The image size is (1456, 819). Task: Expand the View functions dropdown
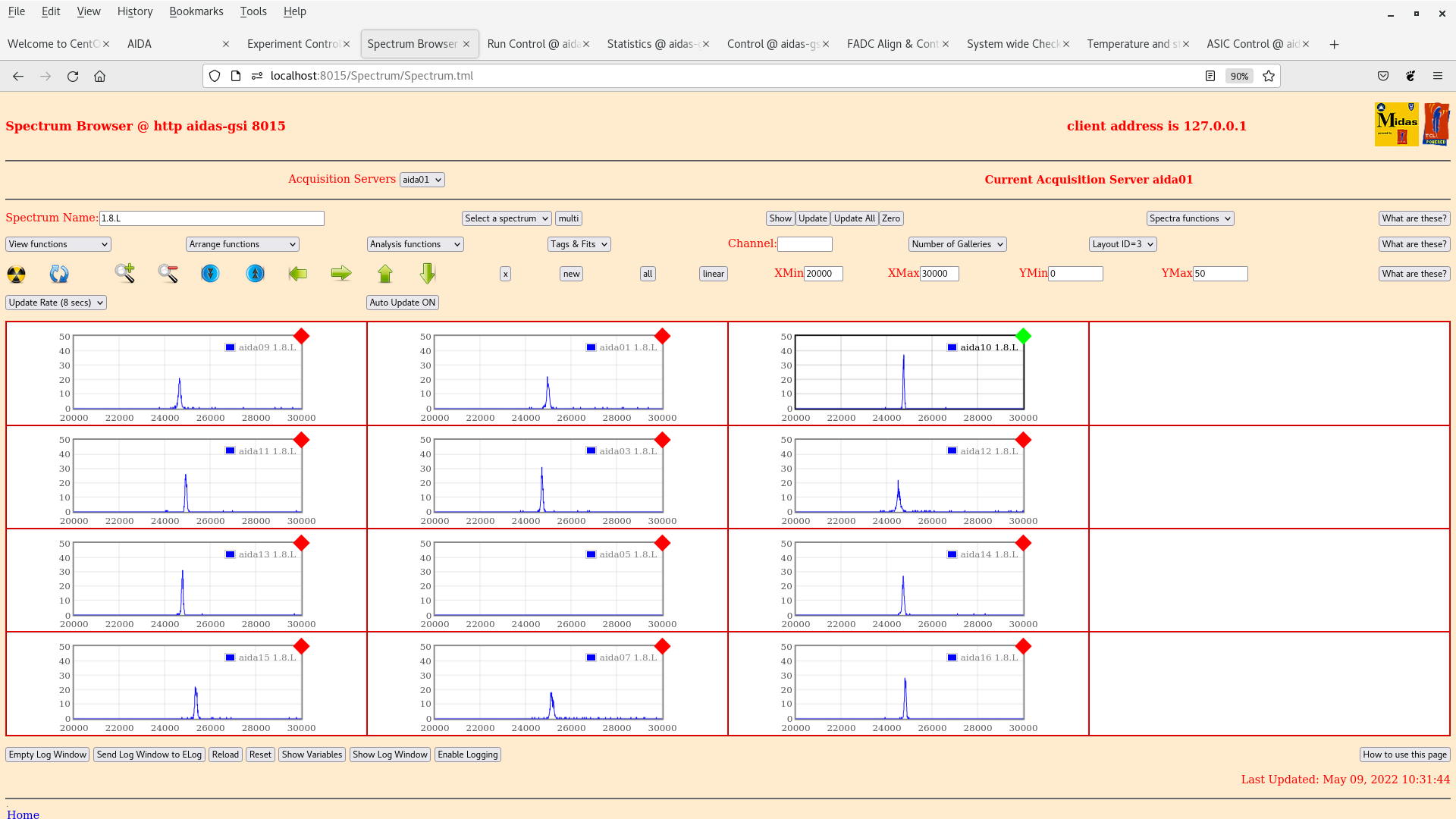pos(58,244)
